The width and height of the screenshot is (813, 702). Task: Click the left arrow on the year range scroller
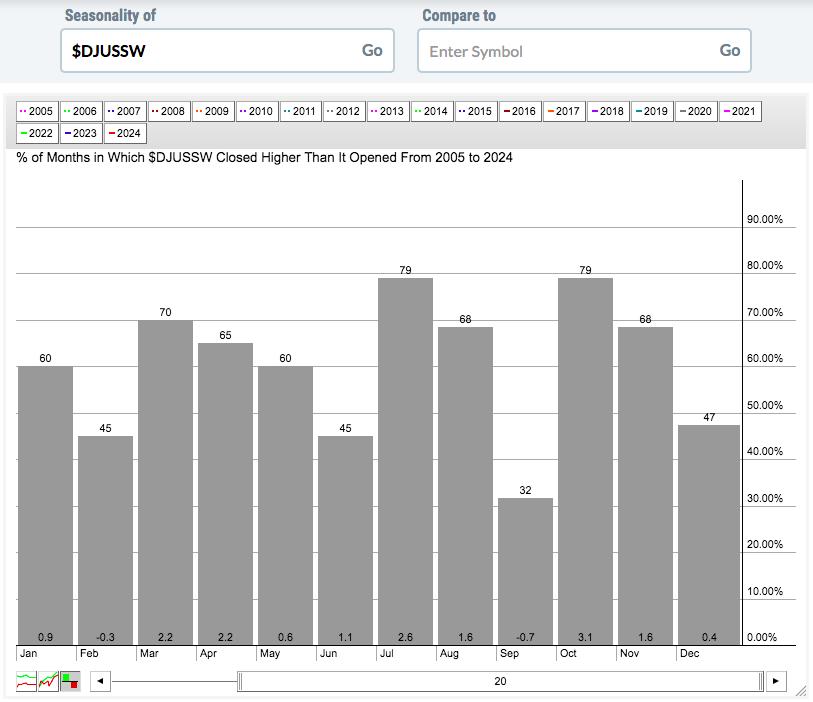point(99,682)
